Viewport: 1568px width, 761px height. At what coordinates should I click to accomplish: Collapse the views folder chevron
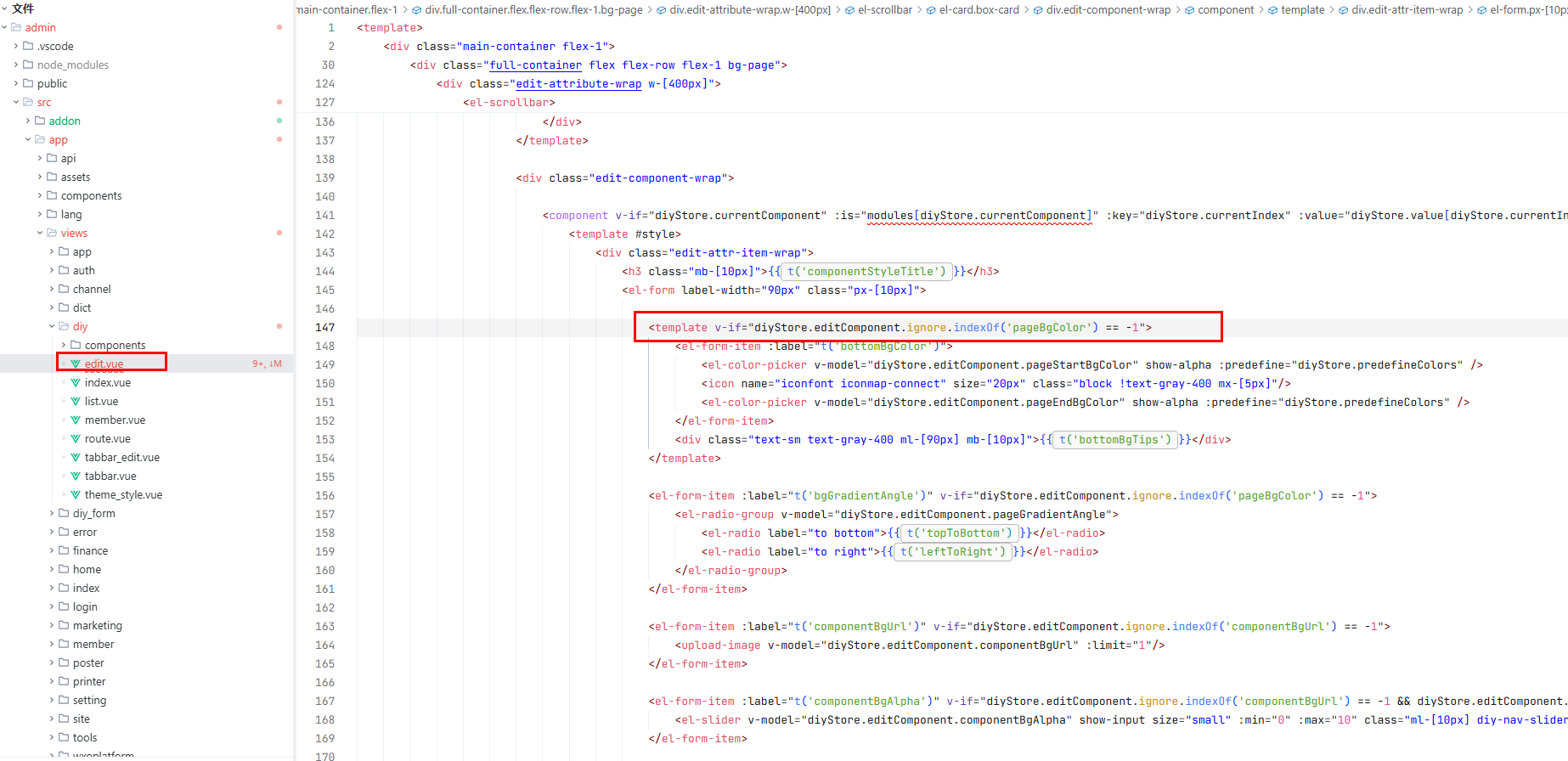click(x=40, y=234)
